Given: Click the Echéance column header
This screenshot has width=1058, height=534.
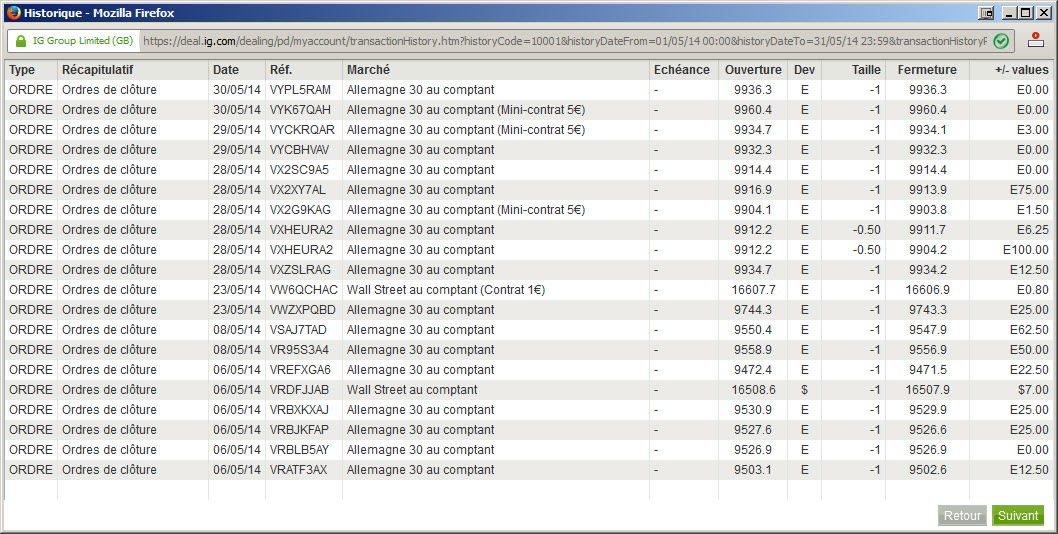Looking at the screenshot, I should pos(681,70).
